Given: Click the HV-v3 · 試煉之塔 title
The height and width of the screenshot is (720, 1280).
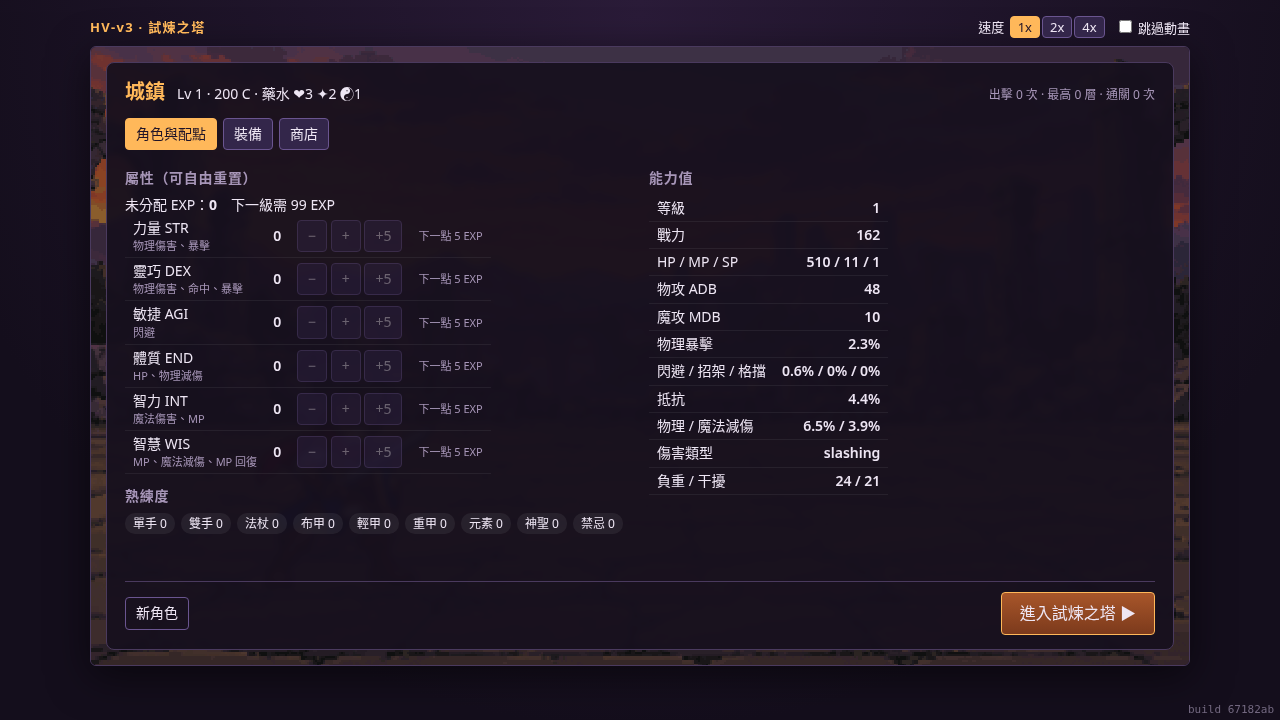Looking at the screenshot, I should coord(147,27).
